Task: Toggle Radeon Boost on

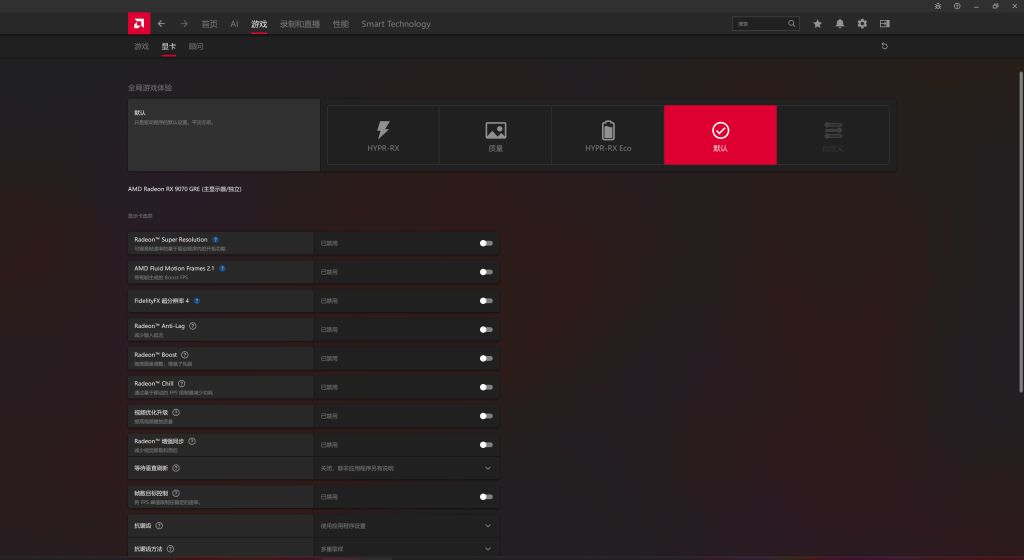Action: [x=486, y=358]
